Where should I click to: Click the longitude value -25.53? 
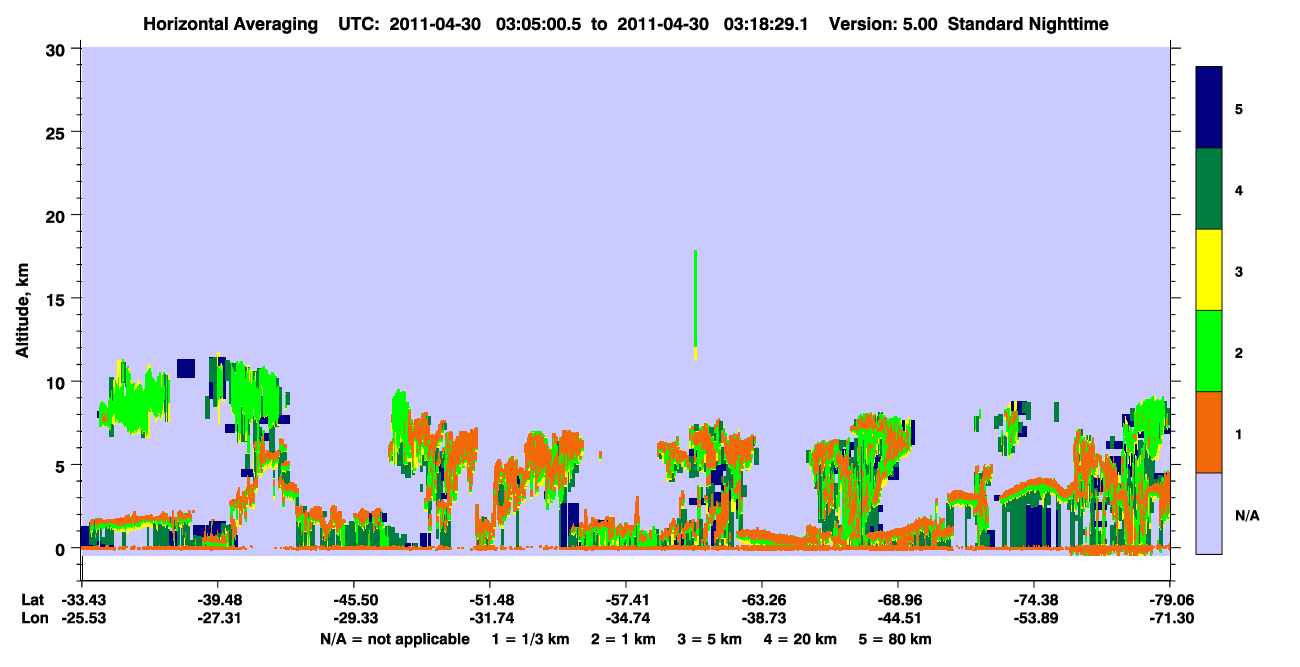click(82, 619)
